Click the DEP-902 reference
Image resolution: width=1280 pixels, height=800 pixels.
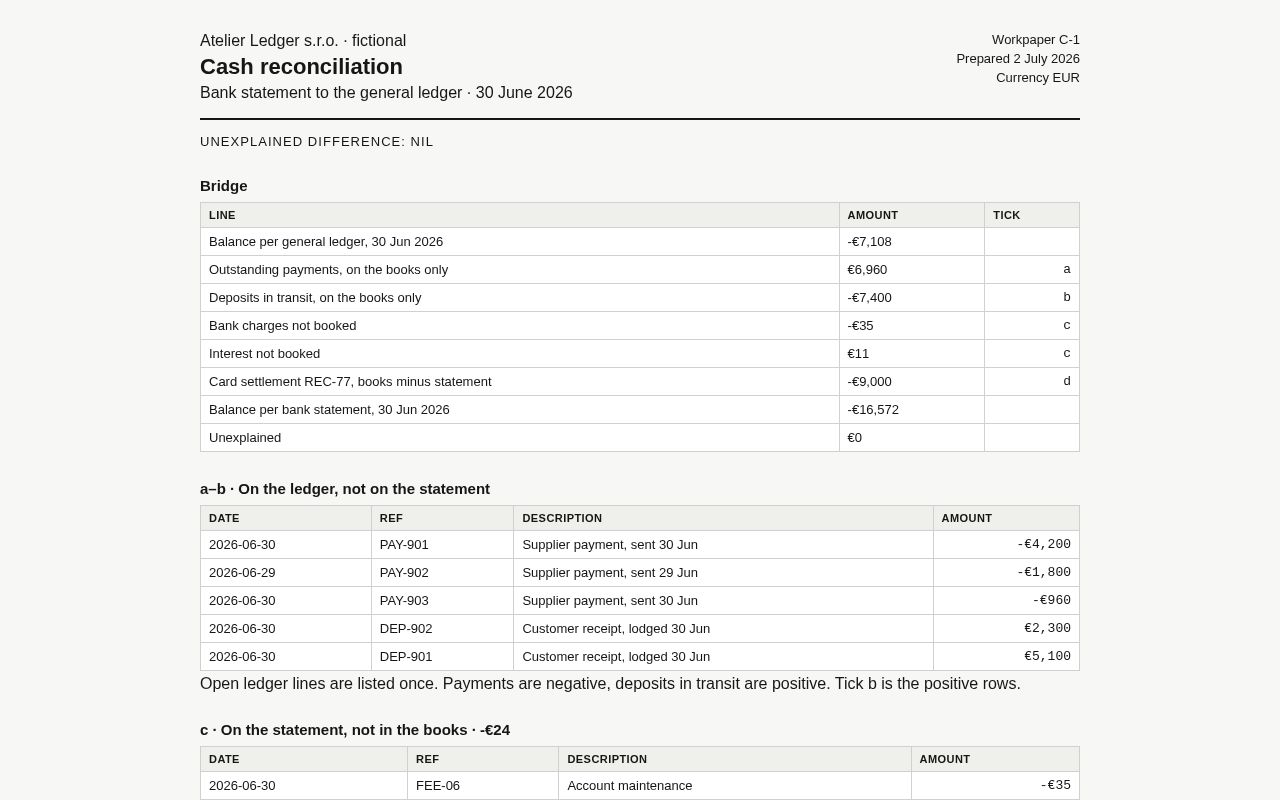click(406, 629)
